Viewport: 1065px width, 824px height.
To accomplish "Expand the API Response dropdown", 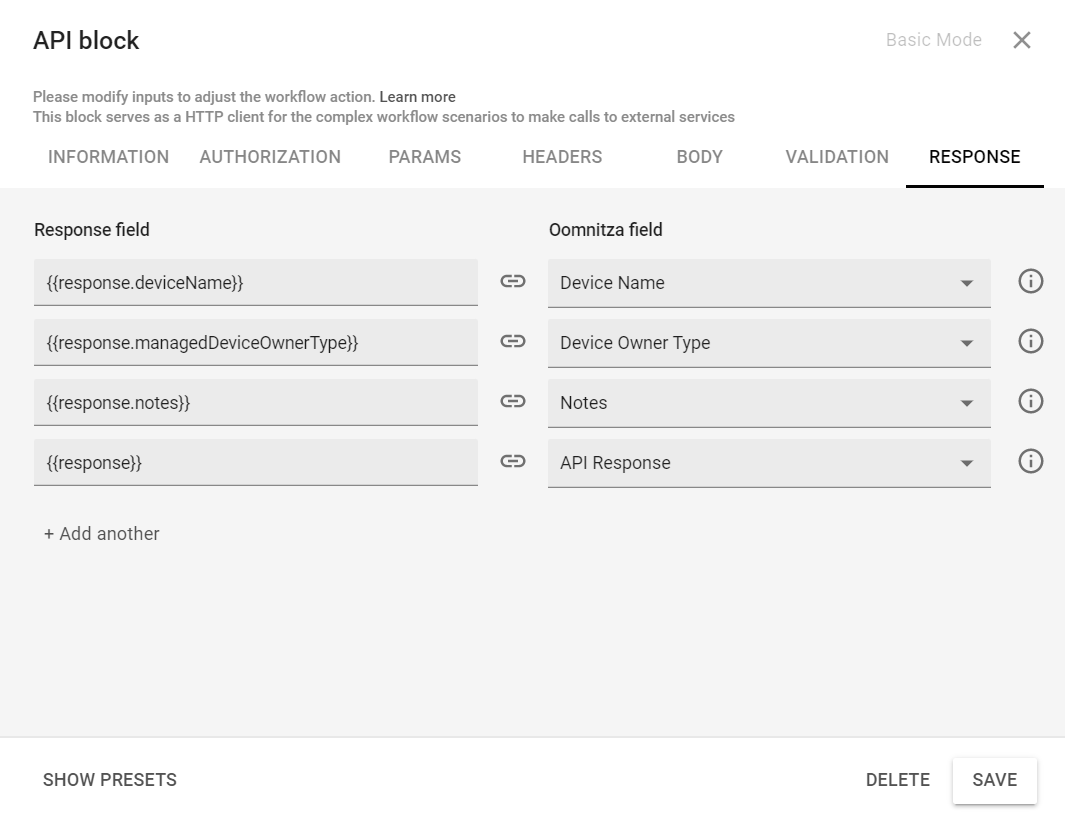I will pos(966,463).
